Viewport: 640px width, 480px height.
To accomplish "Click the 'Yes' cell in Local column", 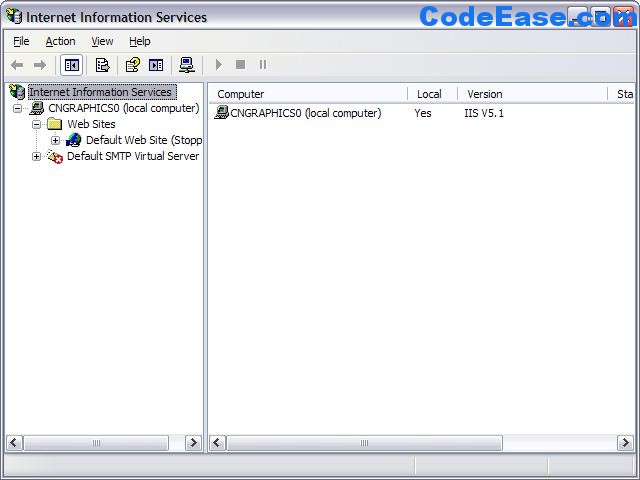I will click(423, 113).
